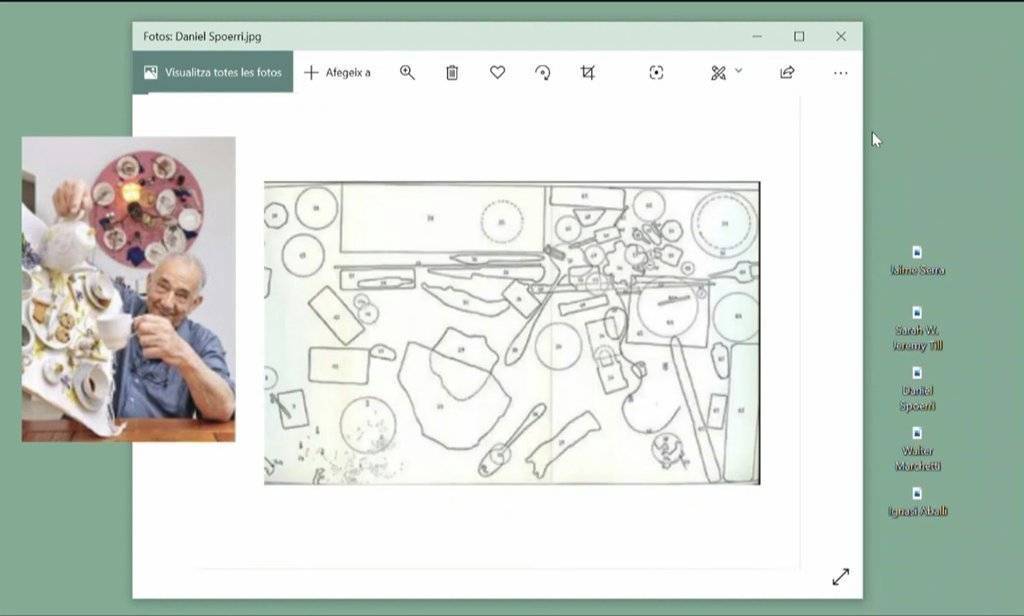Image resolution: width=1024 pixels, height=616 pixels.
Task: Select the crop tool icon
Action: click(588, 73)
